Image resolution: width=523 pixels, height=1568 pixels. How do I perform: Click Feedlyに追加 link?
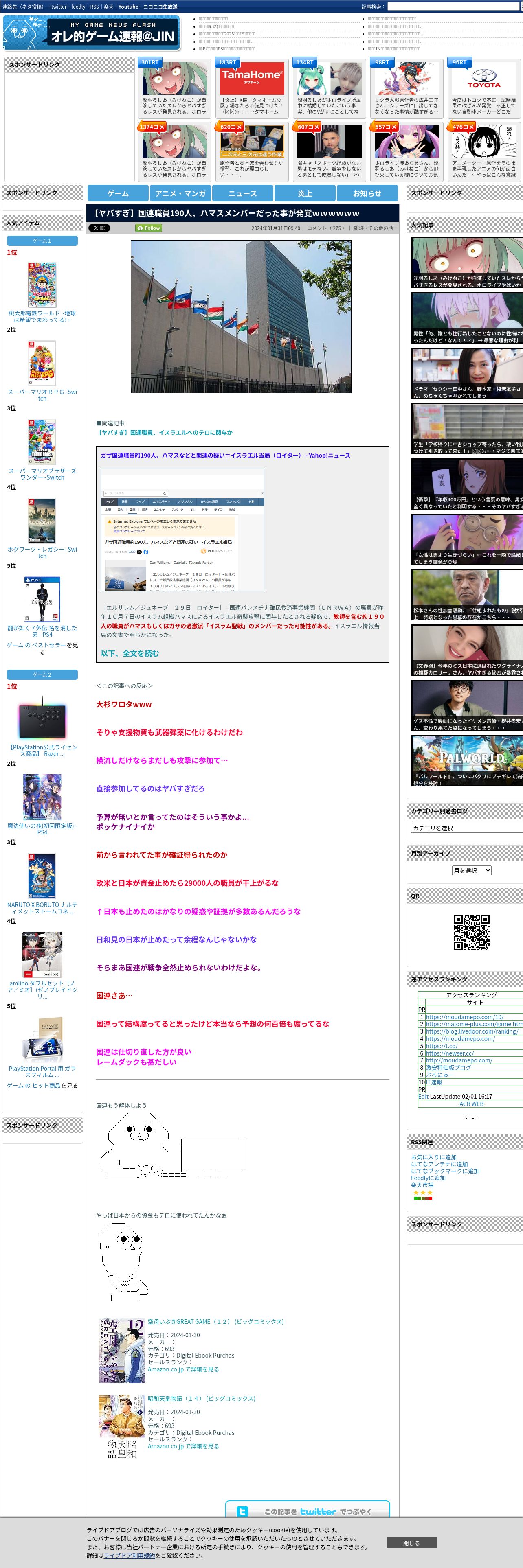428,1178
